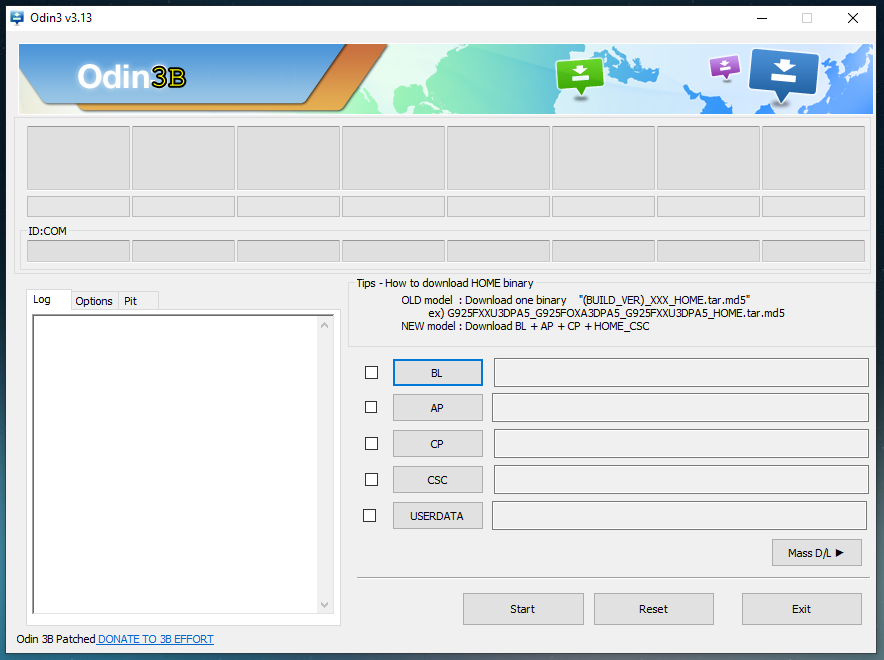Screen dimensions: 884x660
Task: Minimize the Odin3 window
Action: (762, 18)
